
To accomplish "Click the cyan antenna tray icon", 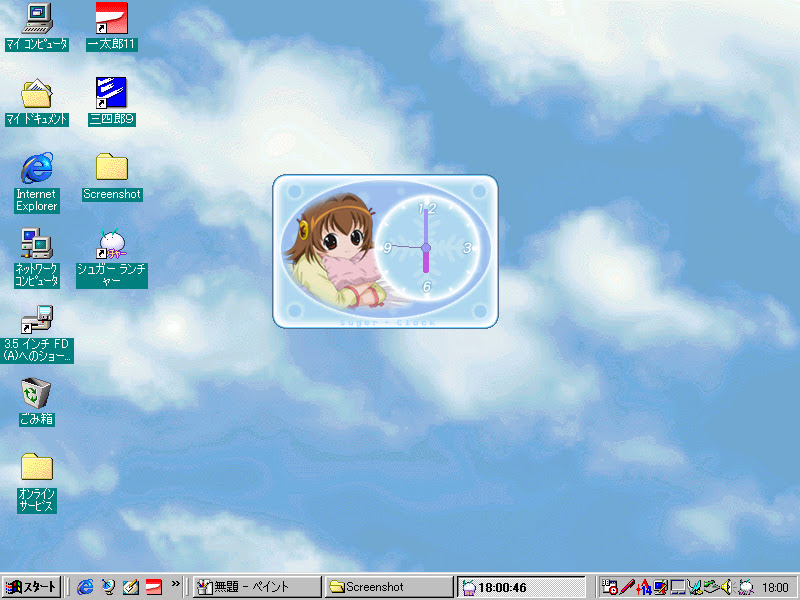I will tap(694, 587).
